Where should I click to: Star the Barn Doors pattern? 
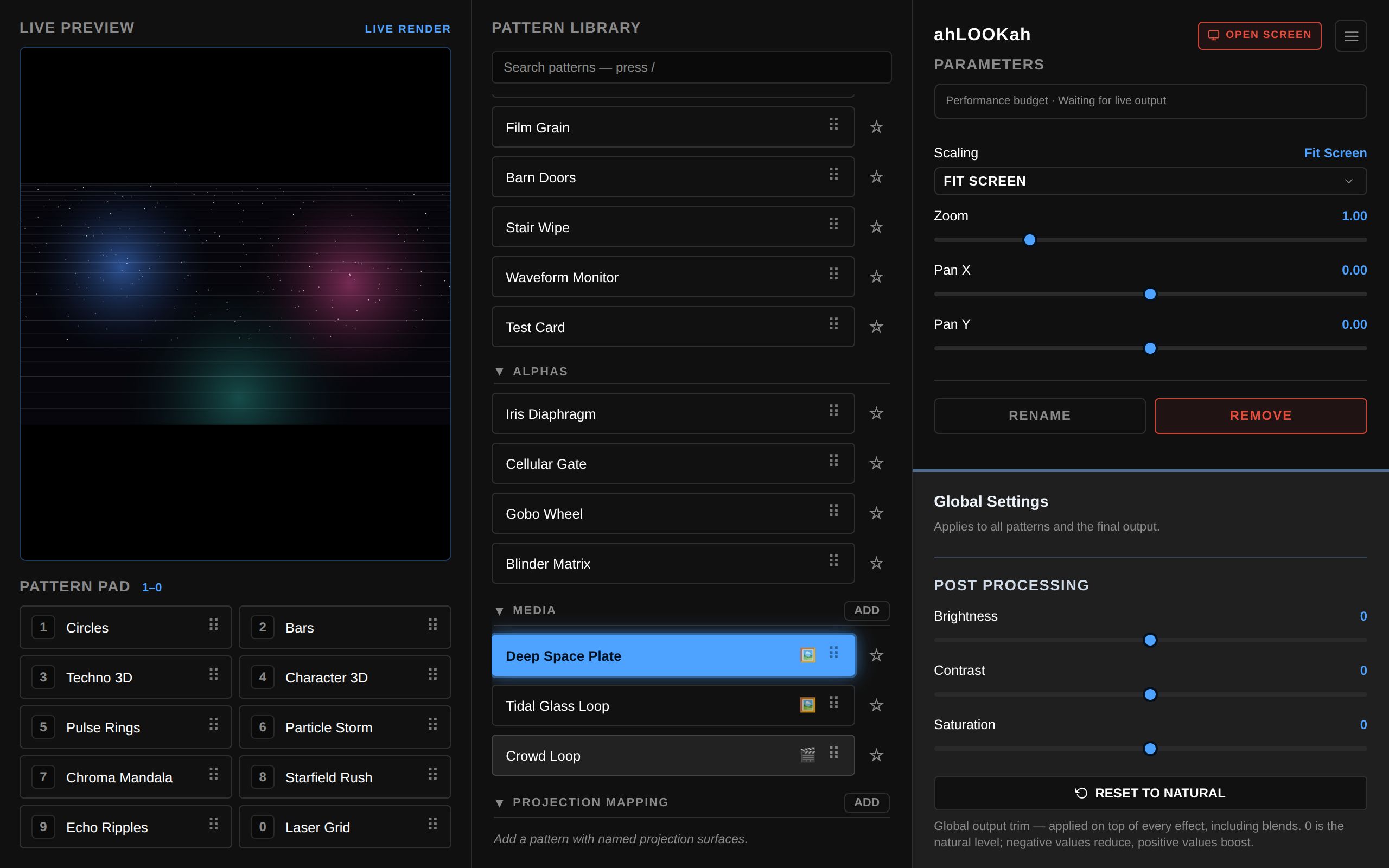876,177
